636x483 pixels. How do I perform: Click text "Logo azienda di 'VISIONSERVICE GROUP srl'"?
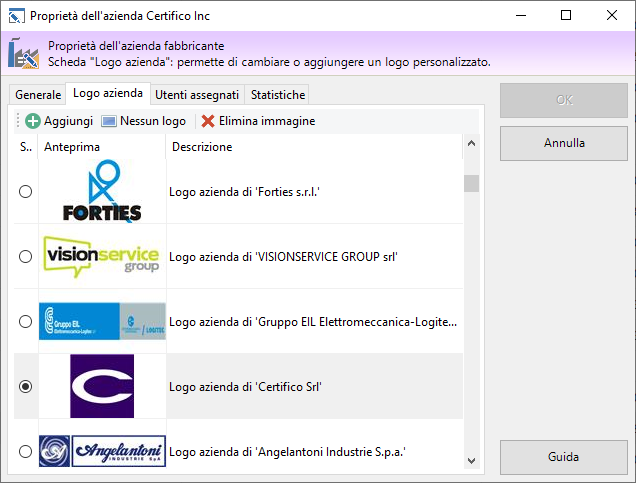[283, 257]
